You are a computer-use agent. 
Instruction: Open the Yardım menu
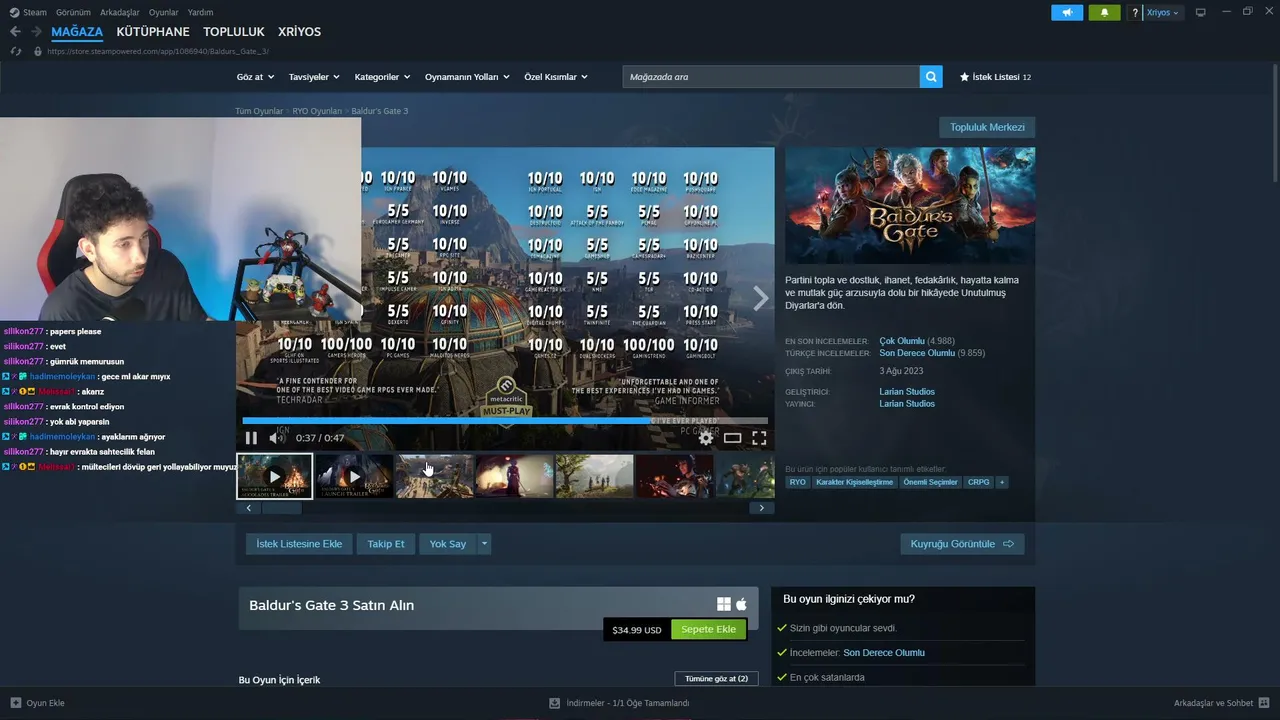[201, 13]
